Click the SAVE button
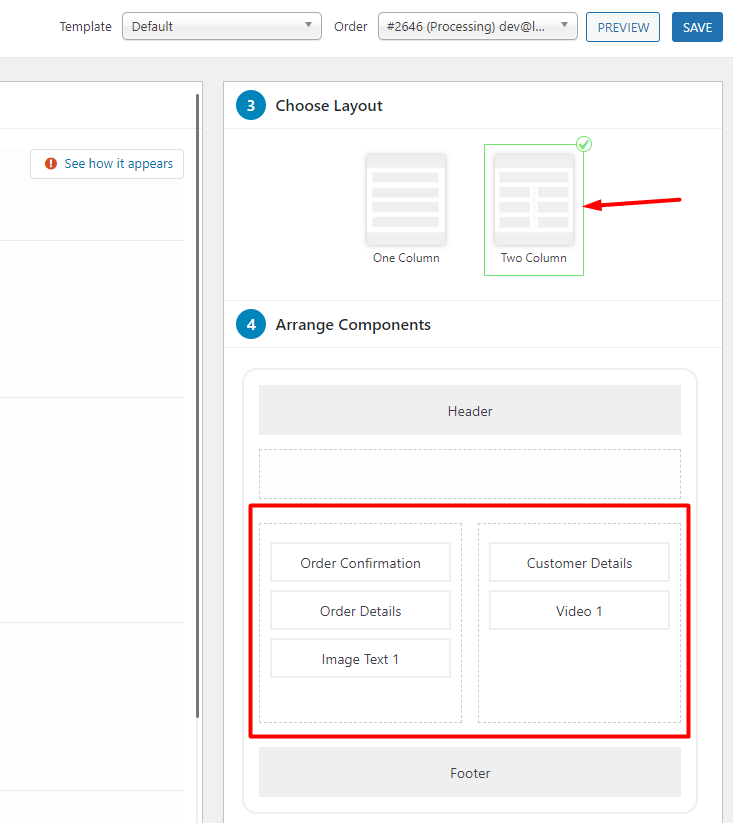This screenshot has width=733, height=823. pyautogui.click(x=697, y=27)
